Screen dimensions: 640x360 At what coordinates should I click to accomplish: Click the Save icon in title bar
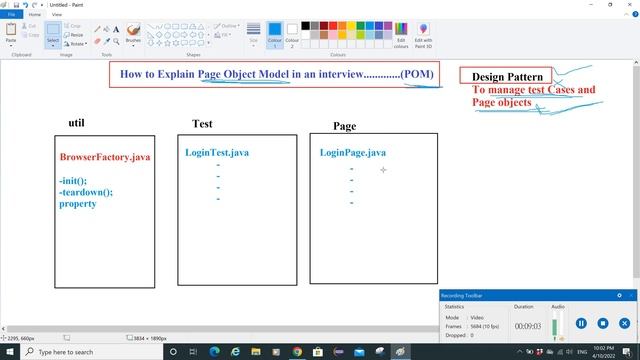tap(16, 5)
